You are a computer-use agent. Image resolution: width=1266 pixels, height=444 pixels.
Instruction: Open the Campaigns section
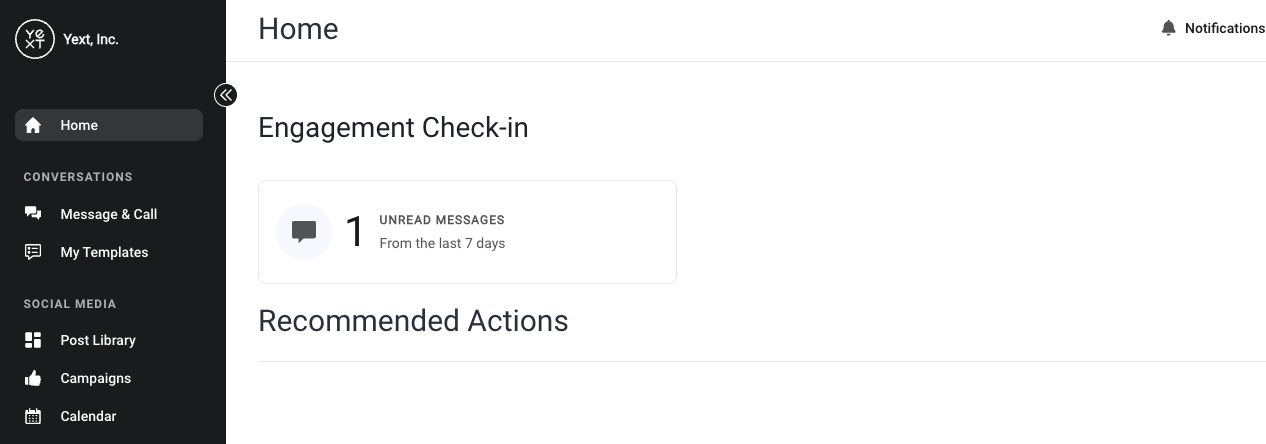coord(109,378)
